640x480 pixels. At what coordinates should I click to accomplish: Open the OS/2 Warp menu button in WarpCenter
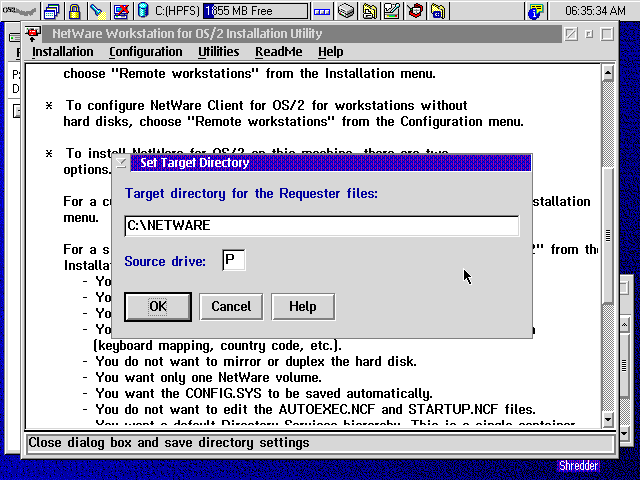(x=20, y=11)
